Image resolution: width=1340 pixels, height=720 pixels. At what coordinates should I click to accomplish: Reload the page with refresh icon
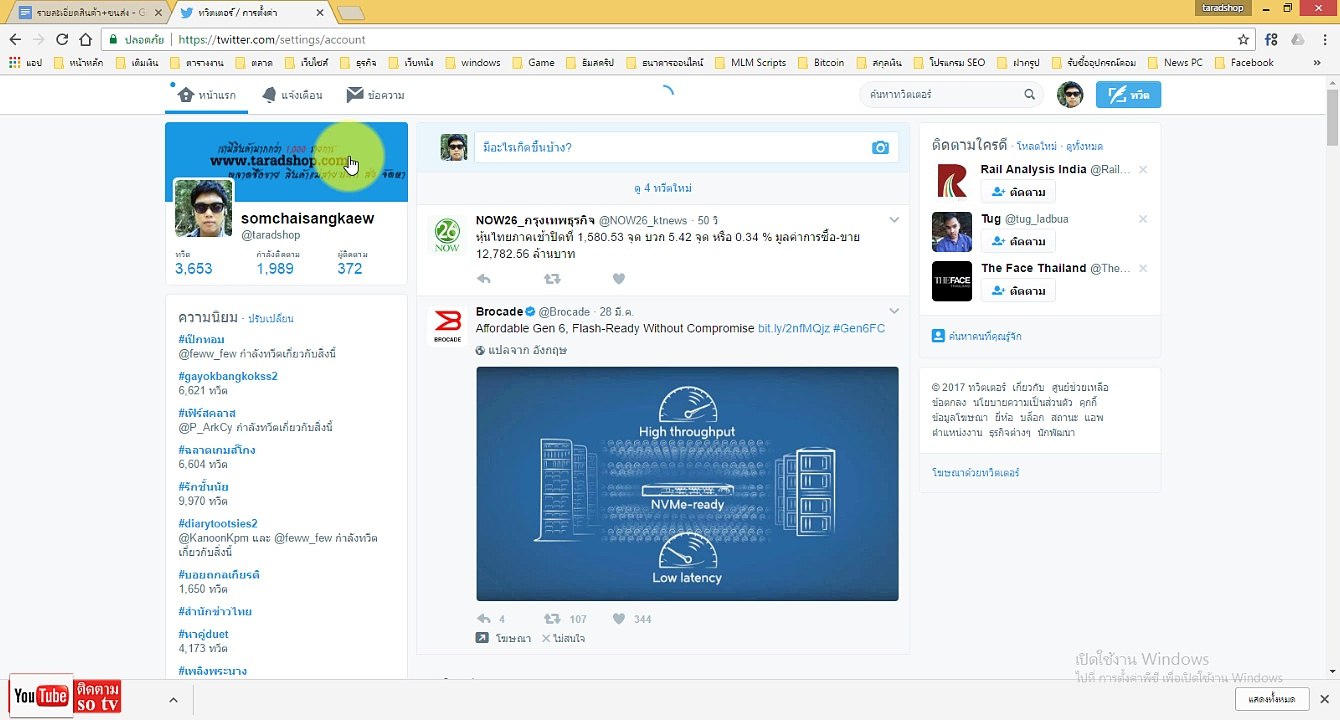(62, 39)
